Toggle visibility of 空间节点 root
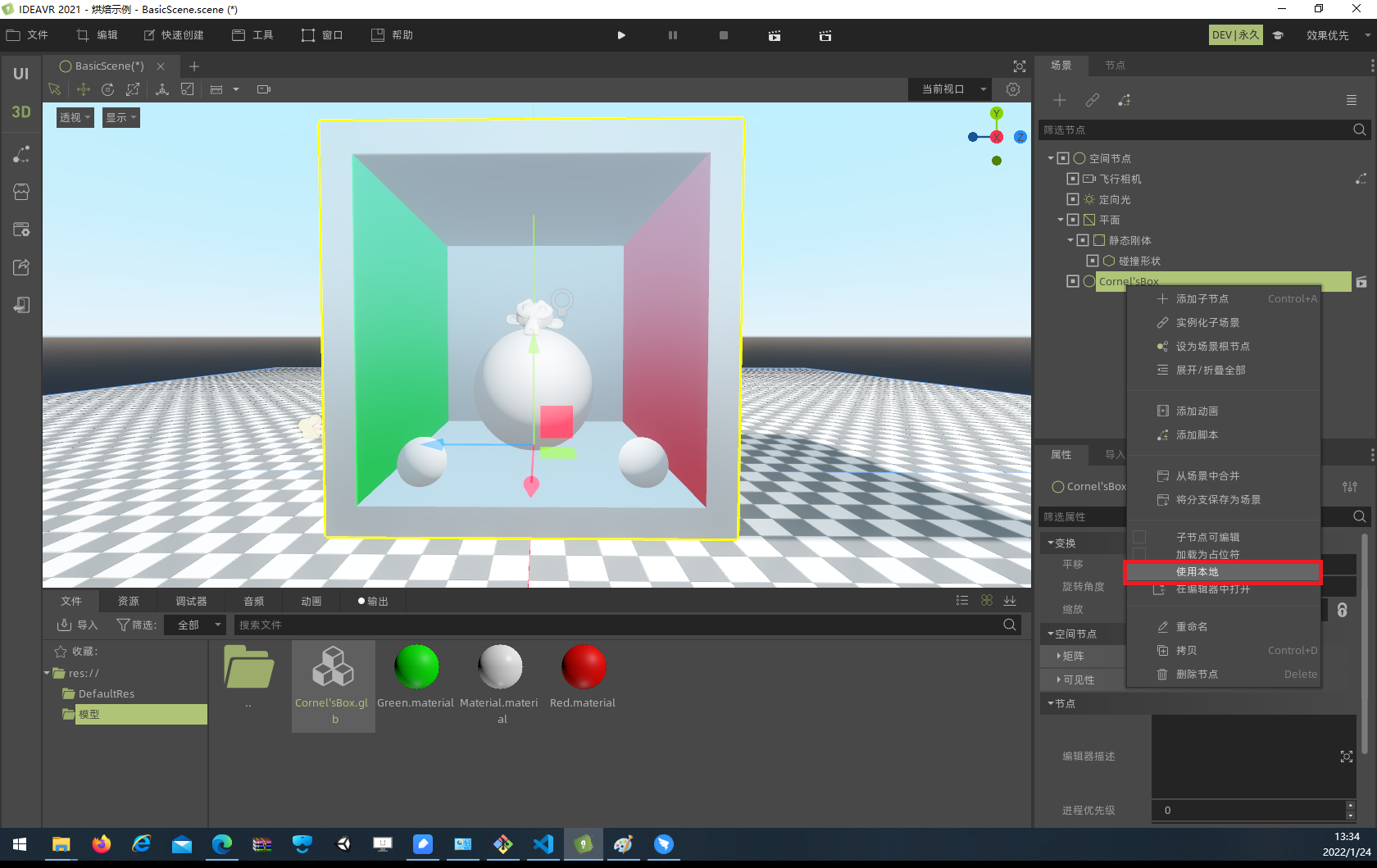The image size is (1377, 868). 1063,158
